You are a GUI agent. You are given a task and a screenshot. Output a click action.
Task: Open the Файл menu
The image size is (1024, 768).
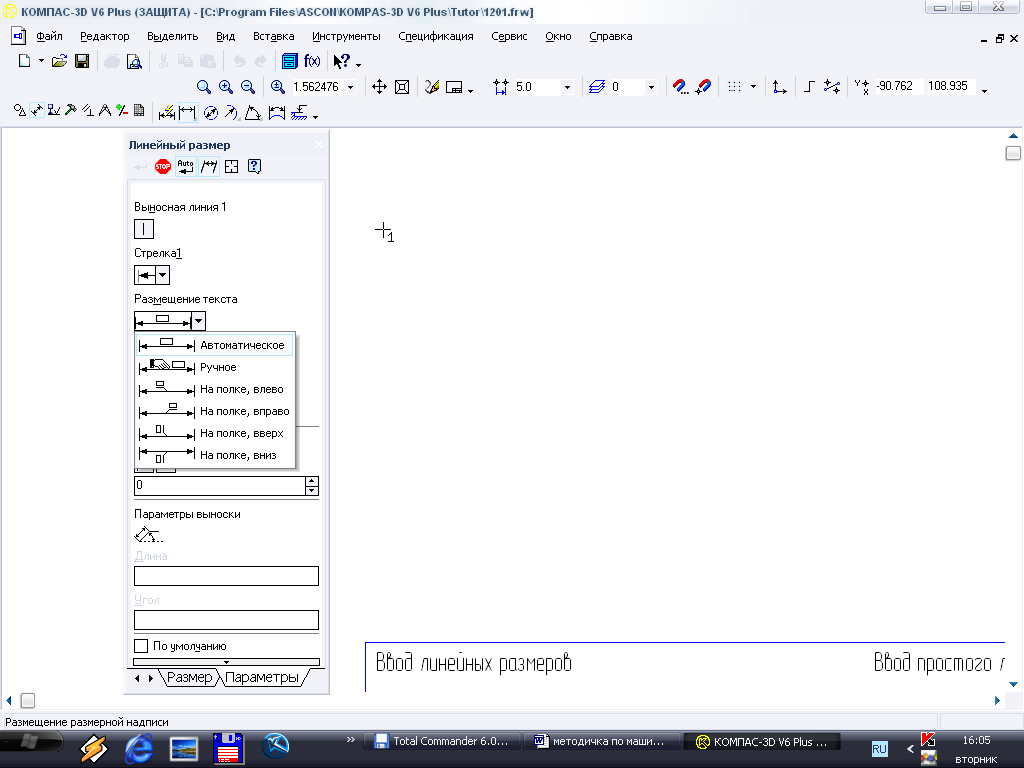click(49, 37)
